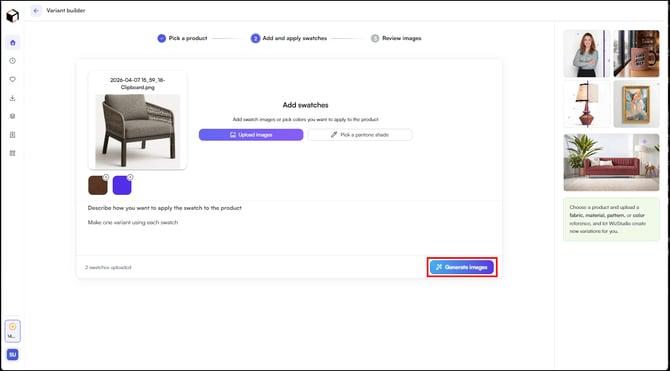Click the '2 swatches uploaded' status text

[108, 268]
